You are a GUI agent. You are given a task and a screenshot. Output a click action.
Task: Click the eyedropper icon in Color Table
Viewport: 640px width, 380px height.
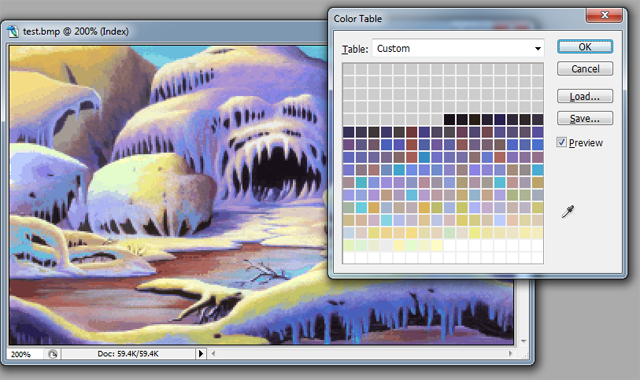pos(568,211)
